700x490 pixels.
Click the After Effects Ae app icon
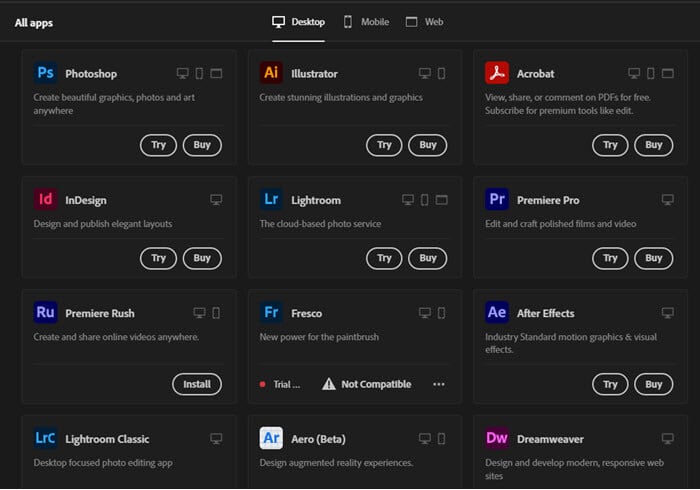pyautogui.click(x=497, y=312)
